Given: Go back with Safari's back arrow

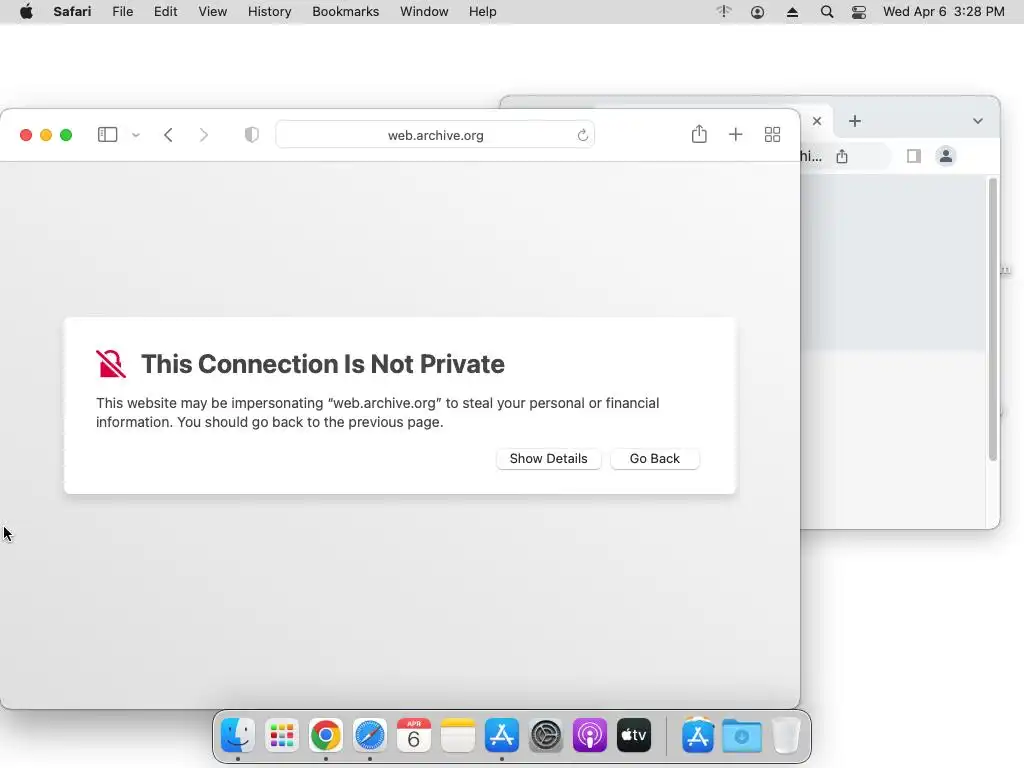Looking at the screenshot, I should (168, 135).
